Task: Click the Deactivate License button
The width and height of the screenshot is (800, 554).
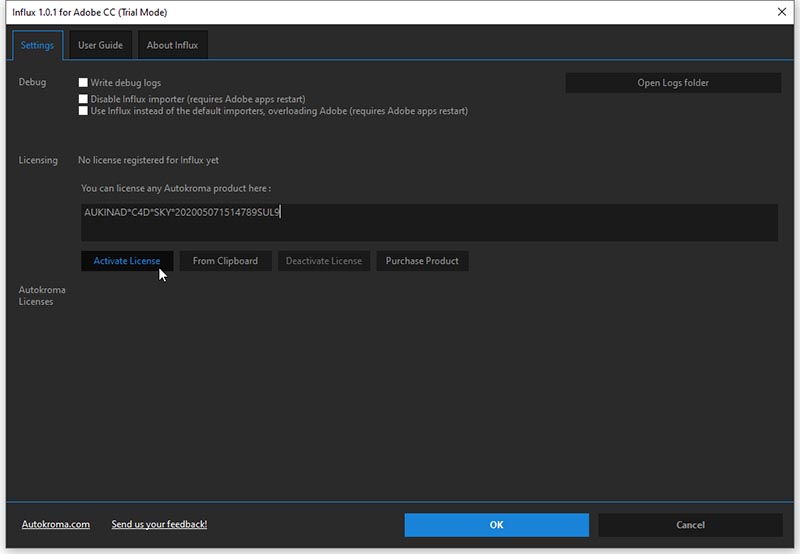Action: click(324, 261)
